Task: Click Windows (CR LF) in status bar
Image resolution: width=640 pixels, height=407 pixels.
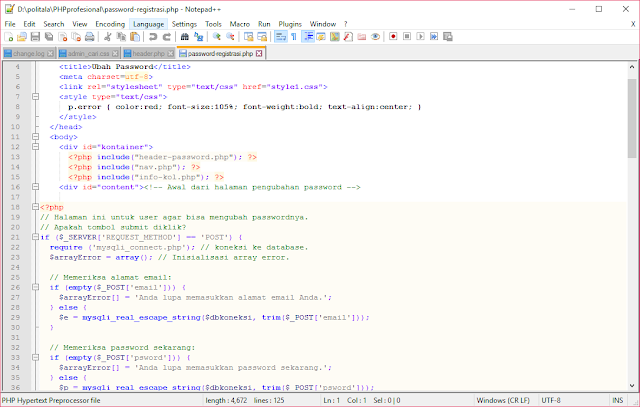Action: (x=503, y=400)
